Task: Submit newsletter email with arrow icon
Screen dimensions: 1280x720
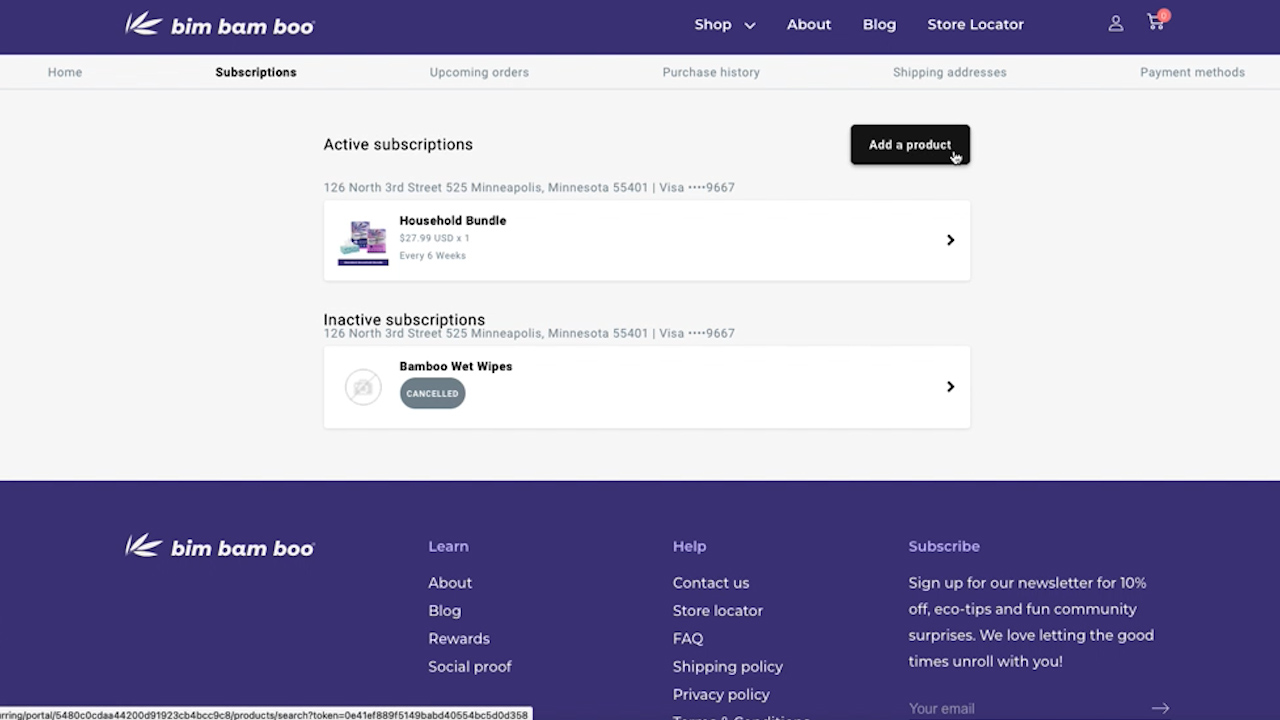Action: pyautogui.click(x=1160, y=708)
